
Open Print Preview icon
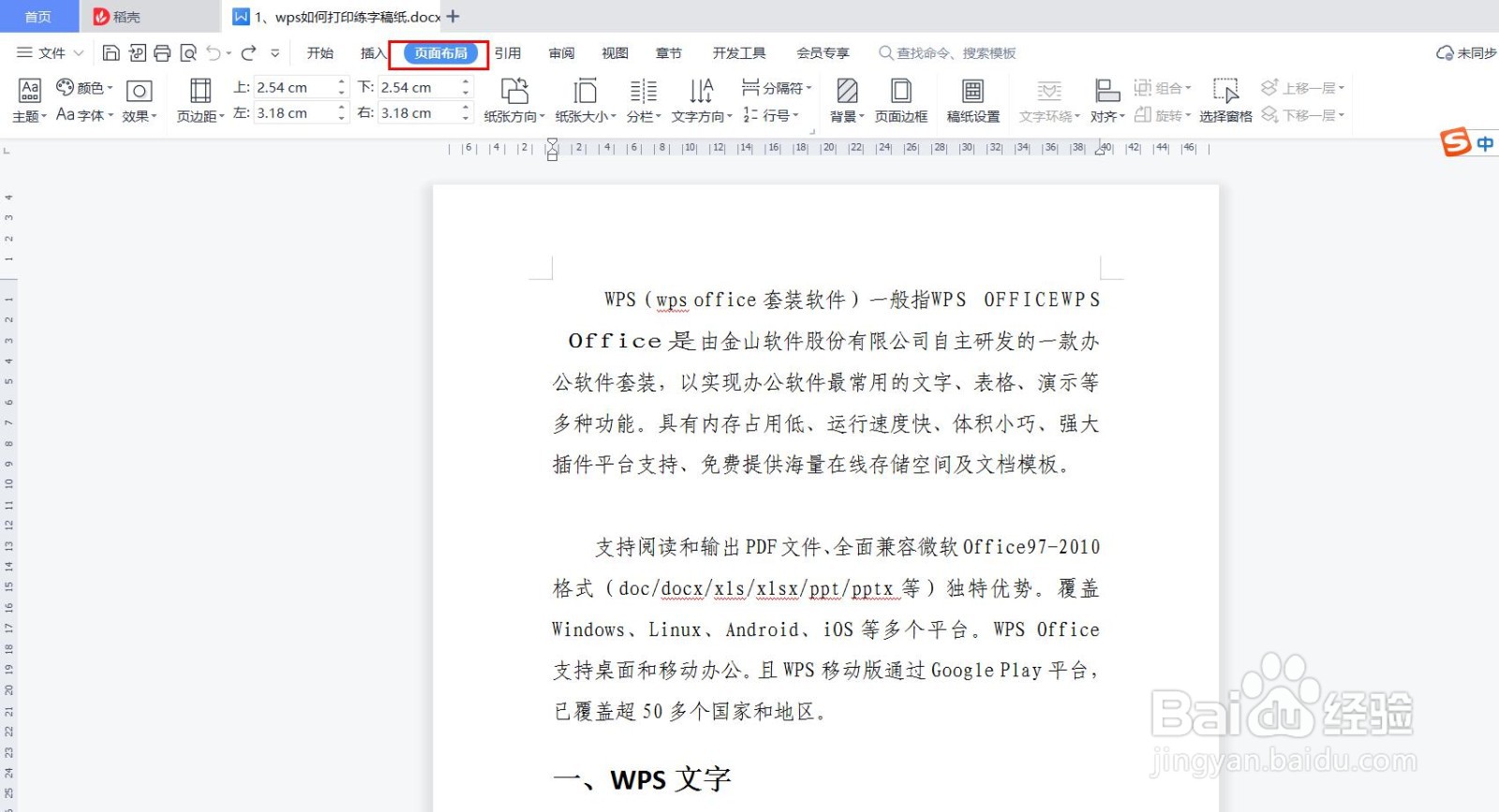(188, 53)
